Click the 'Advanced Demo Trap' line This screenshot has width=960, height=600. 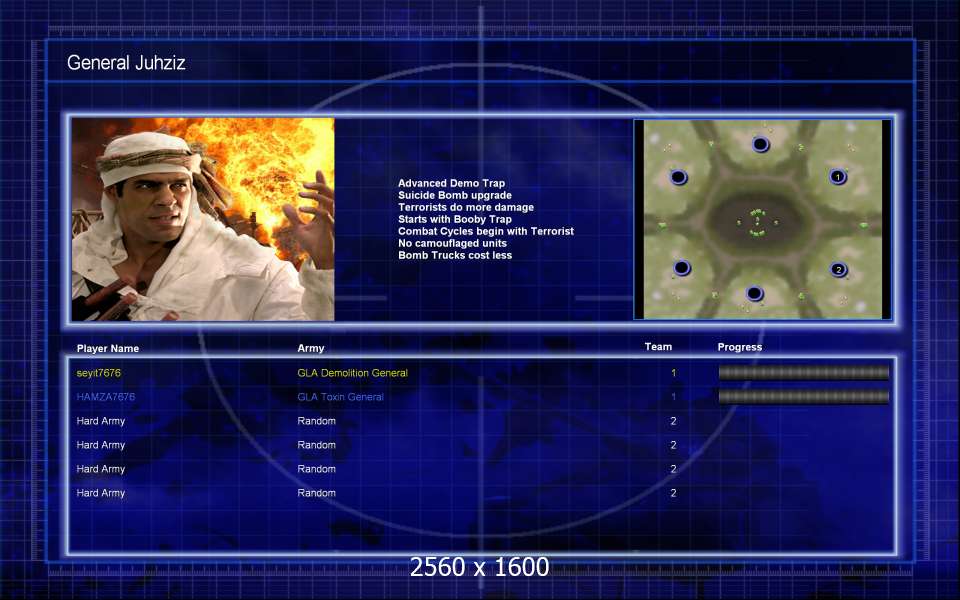point(451,183)
